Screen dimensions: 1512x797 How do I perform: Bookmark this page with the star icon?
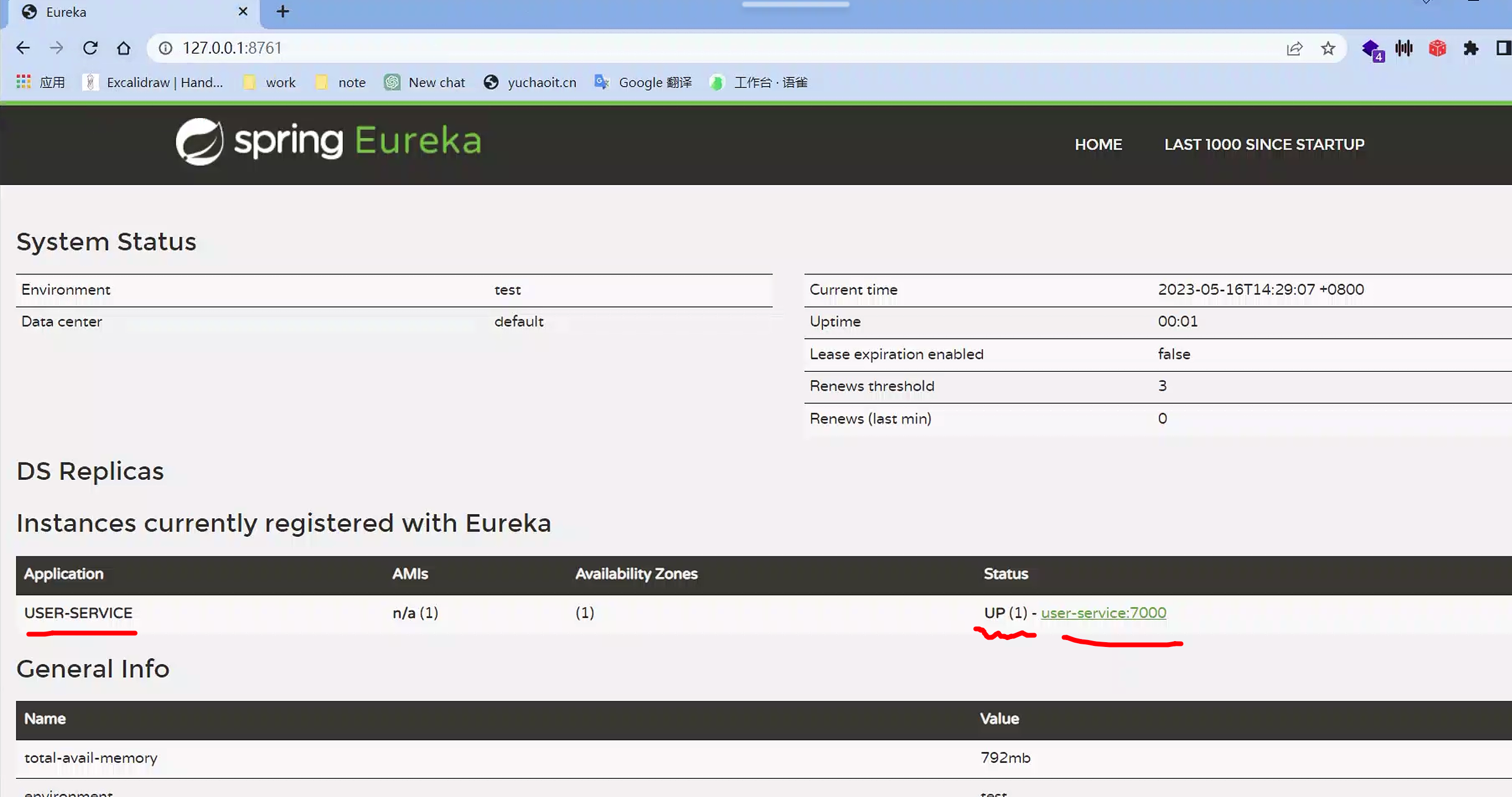(1328, 49)
